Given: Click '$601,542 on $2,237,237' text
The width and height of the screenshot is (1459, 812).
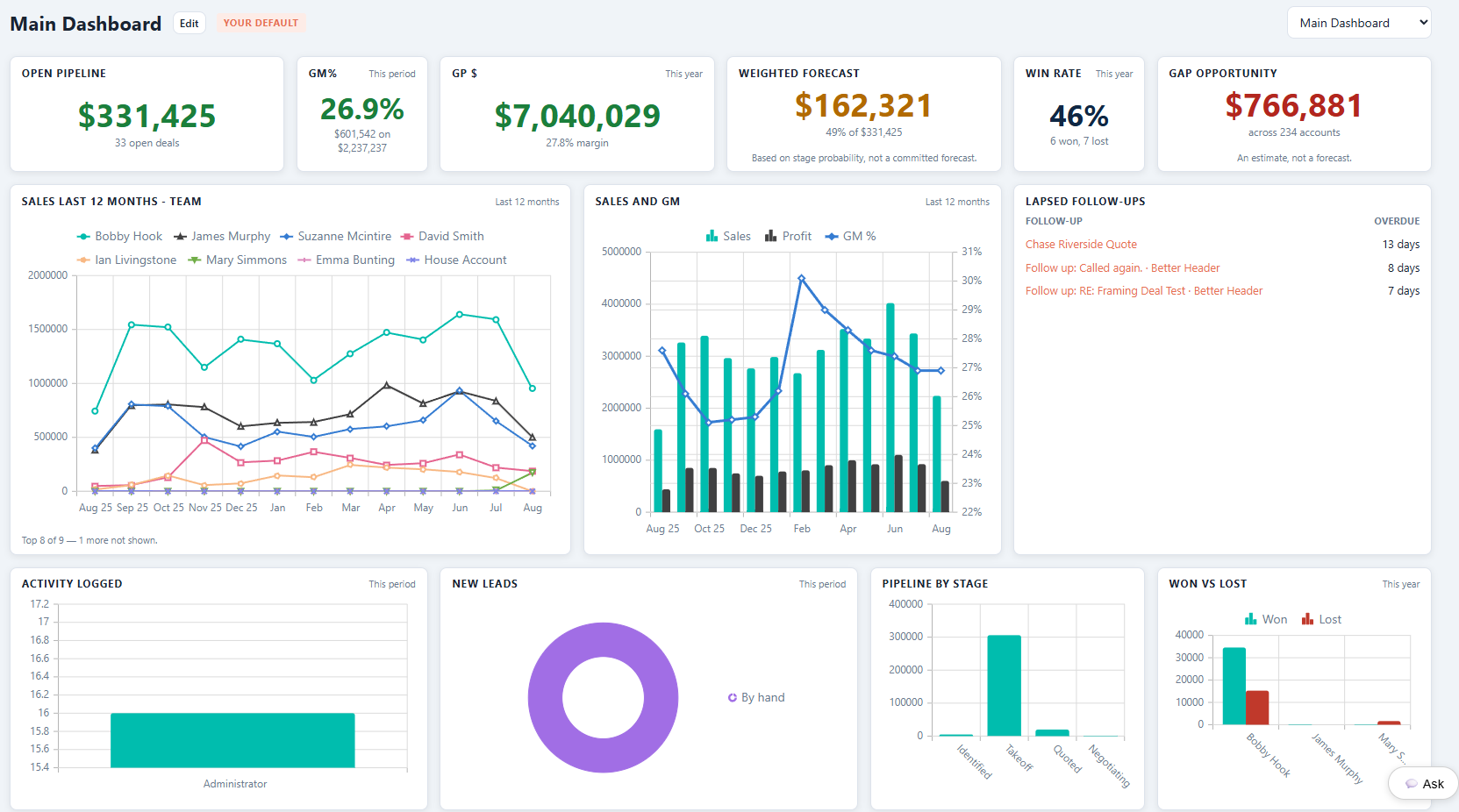Looking at the screenshot, I should click(361, 141).
